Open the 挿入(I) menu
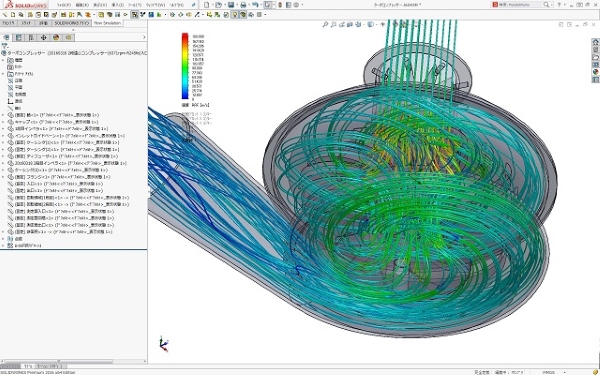This screenshot has width=600, height=375. (117, 5)
